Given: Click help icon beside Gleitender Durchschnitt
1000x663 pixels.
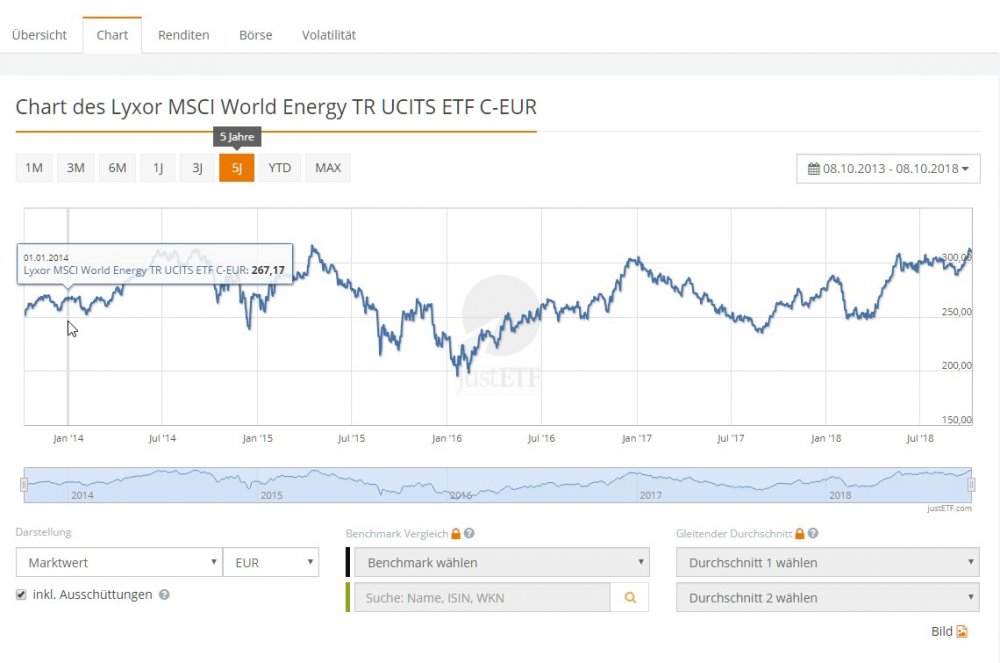Looking at the screenshot, I should [812, 534].
